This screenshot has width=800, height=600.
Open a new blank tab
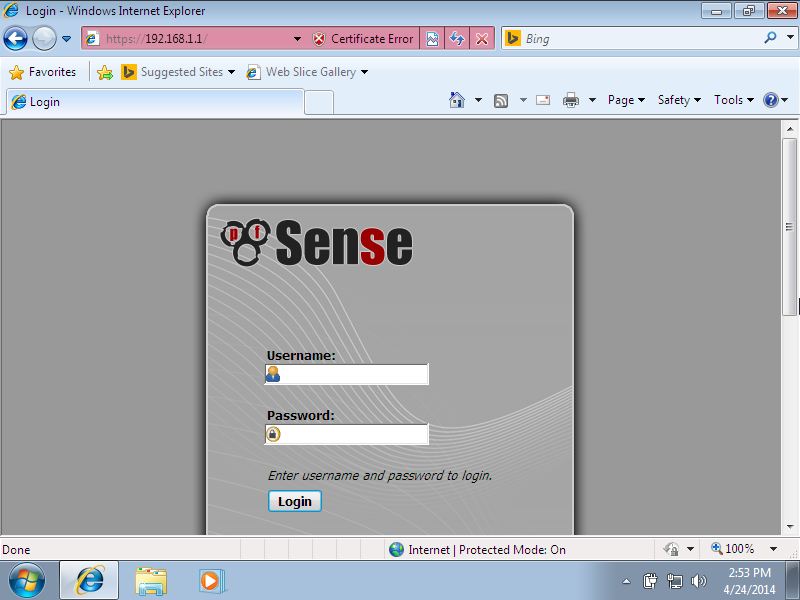pos(319,103)
